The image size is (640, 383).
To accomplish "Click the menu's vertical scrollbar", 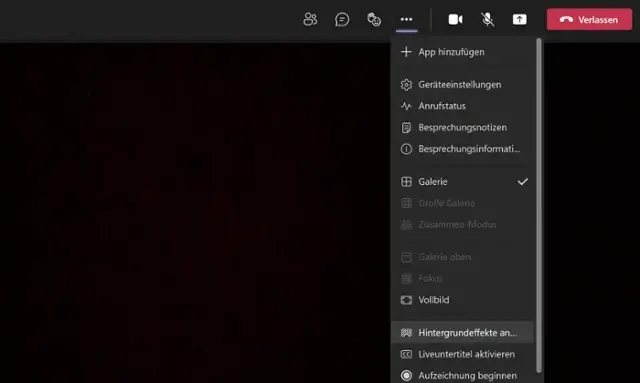I will 539,206.
